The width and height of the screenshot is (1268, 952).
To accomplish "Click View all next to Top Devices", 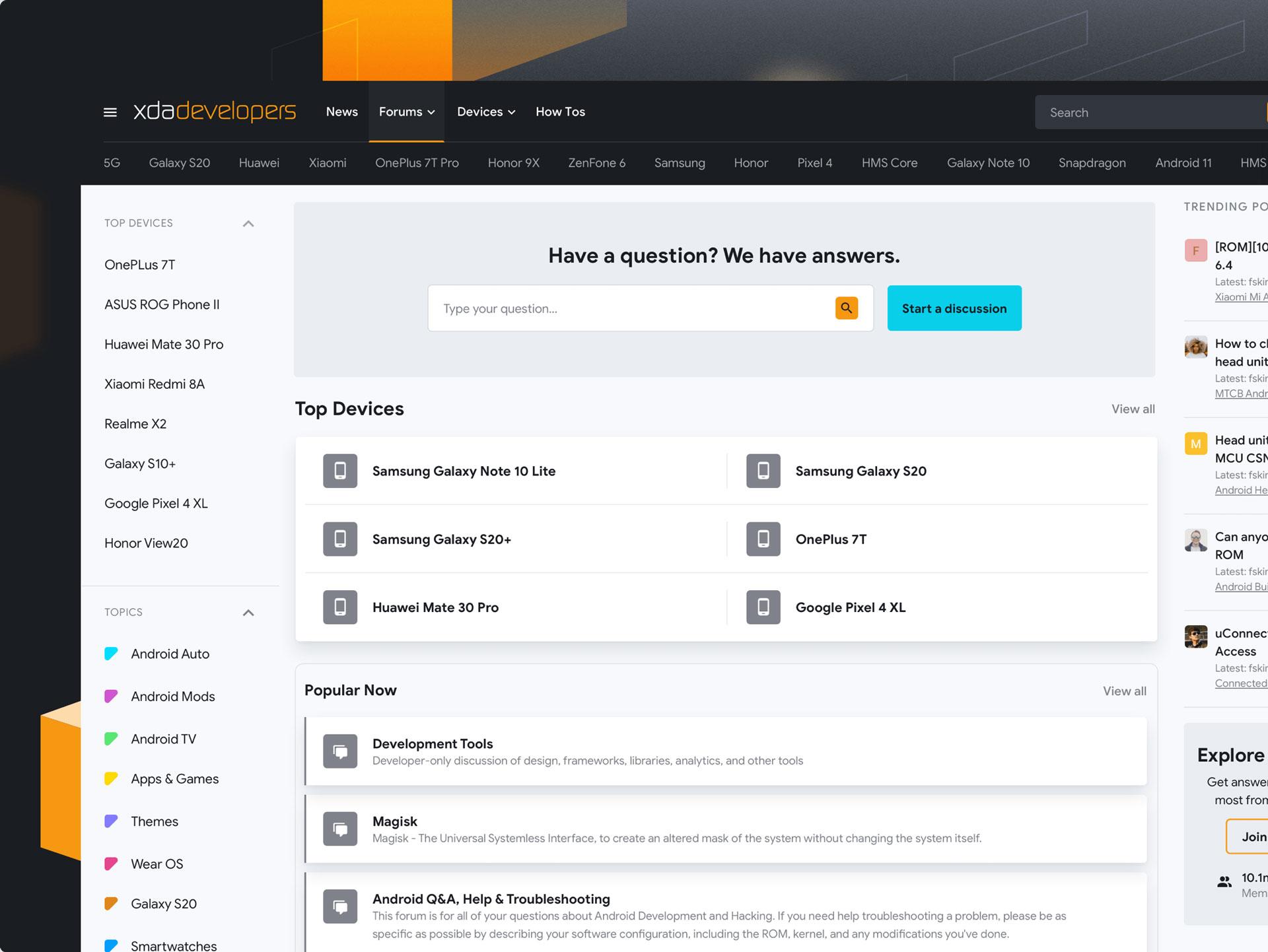I will click(1133, 409).
